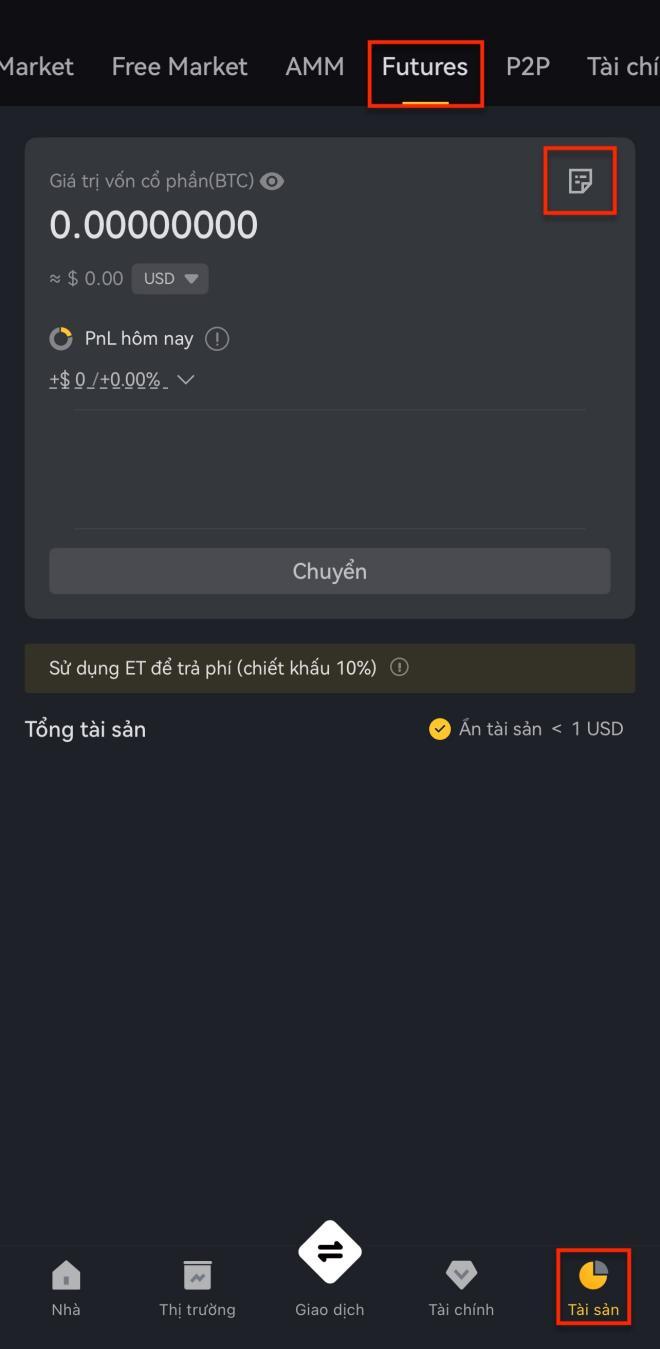Image resolution: width=660 pixels, height=1349 pixels.
Task: Tap the ET fee payment banner
Action: 330,668
